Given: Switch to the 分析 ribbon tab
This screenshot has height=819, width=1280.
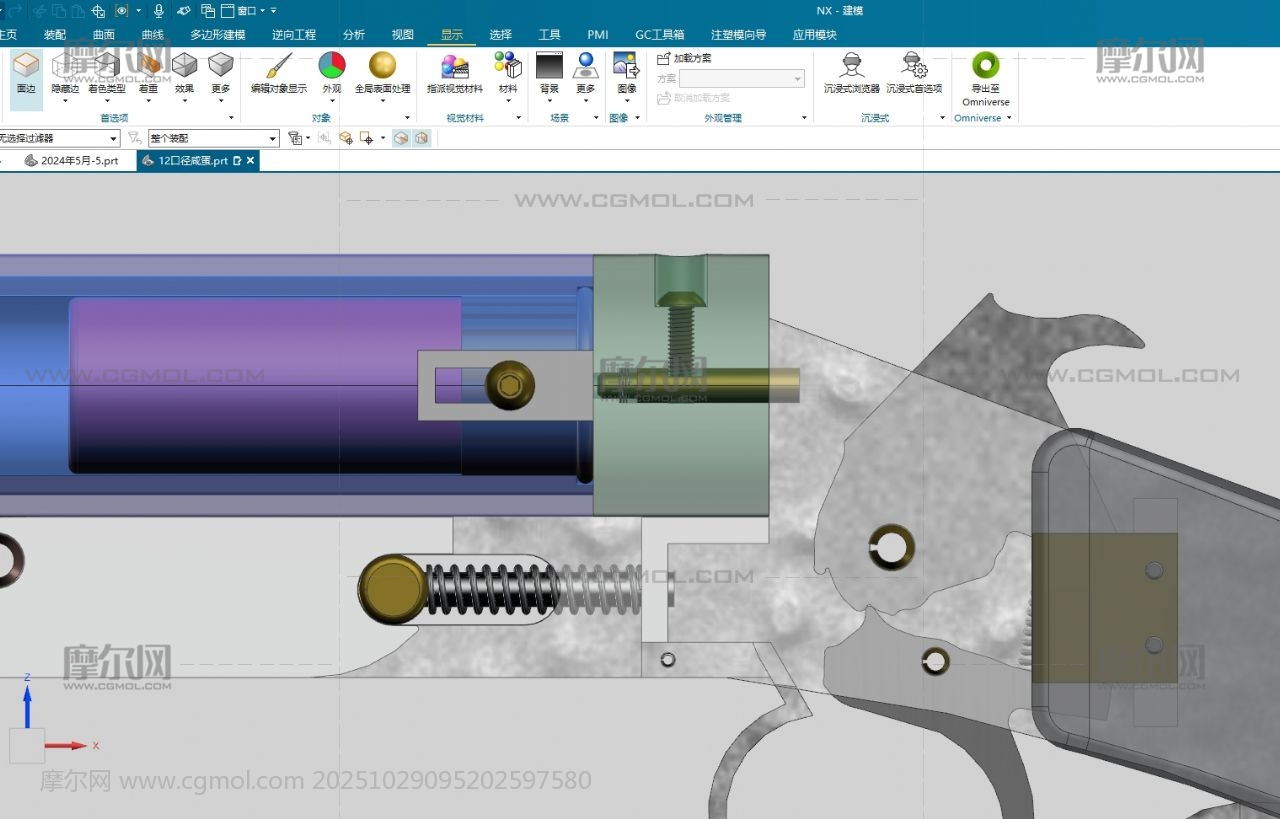Looking at the screenshot, I should tap(354, 35).
